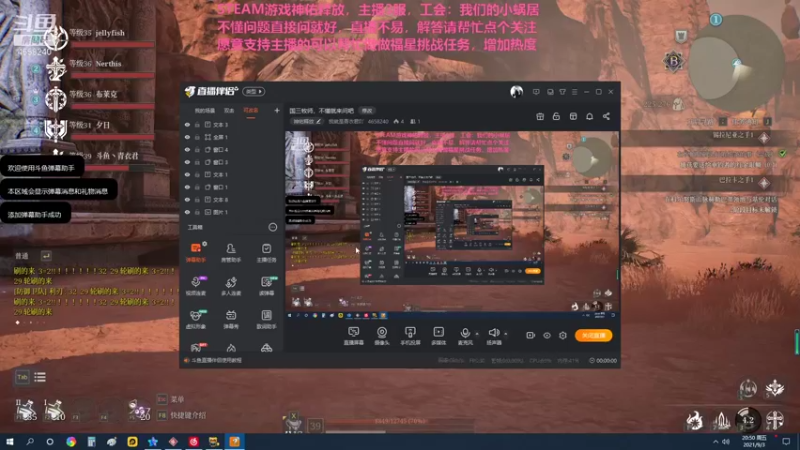Add a 手机投屏 phone screencast source

click(x=410, y=336)
